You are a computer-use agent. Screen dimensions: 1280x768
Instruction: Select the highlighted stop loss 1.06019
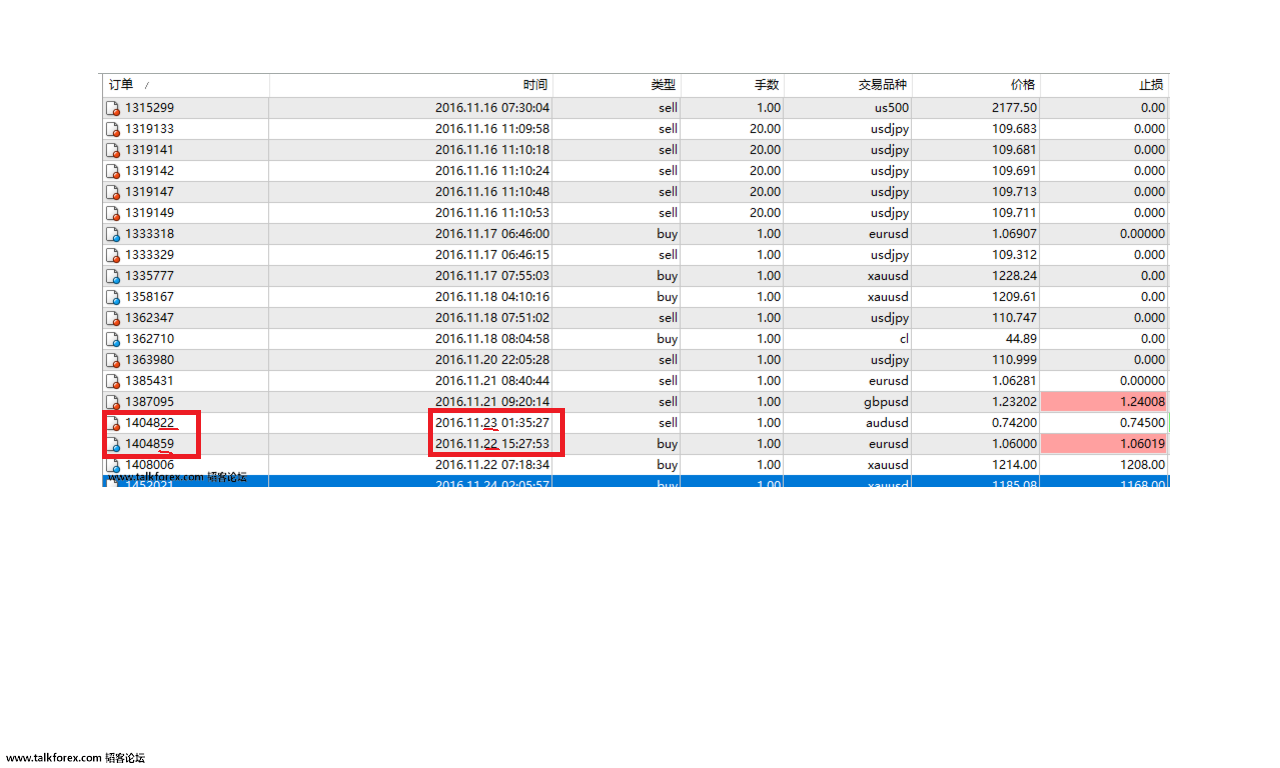pyautogui.click(x=1104, y=444)
